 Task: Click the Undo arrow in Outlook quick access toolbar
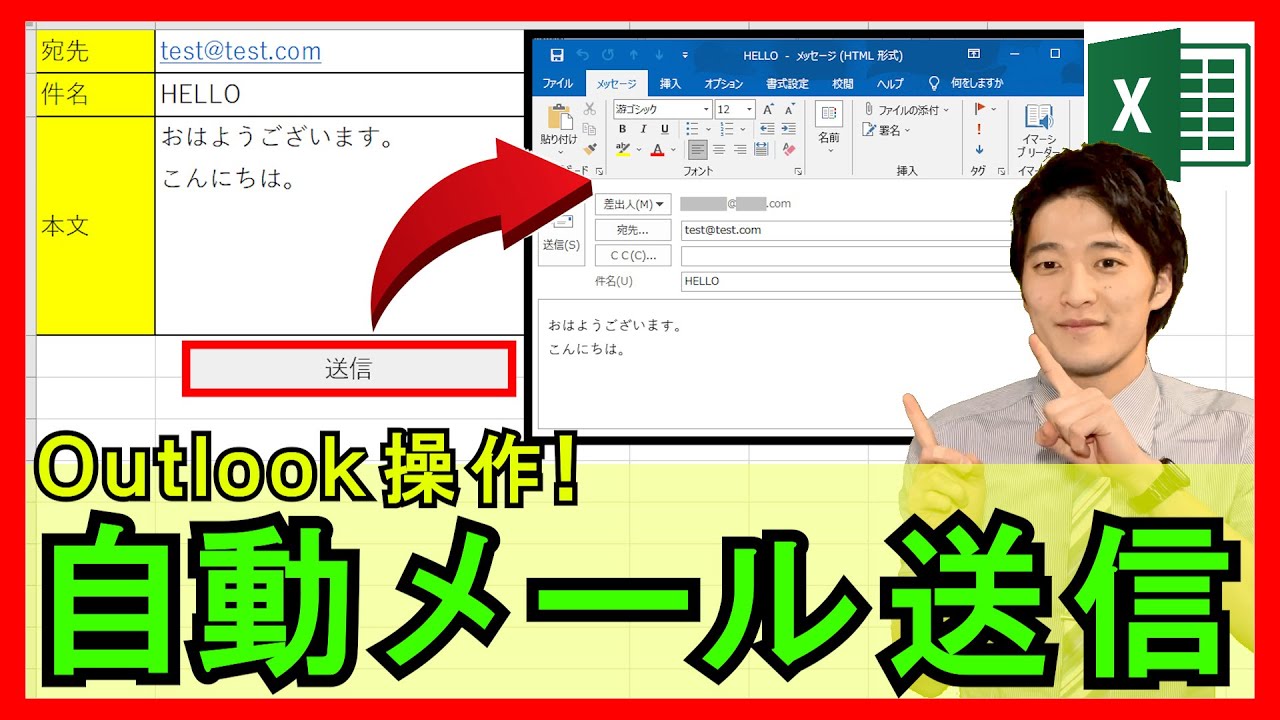pos(582,55)
